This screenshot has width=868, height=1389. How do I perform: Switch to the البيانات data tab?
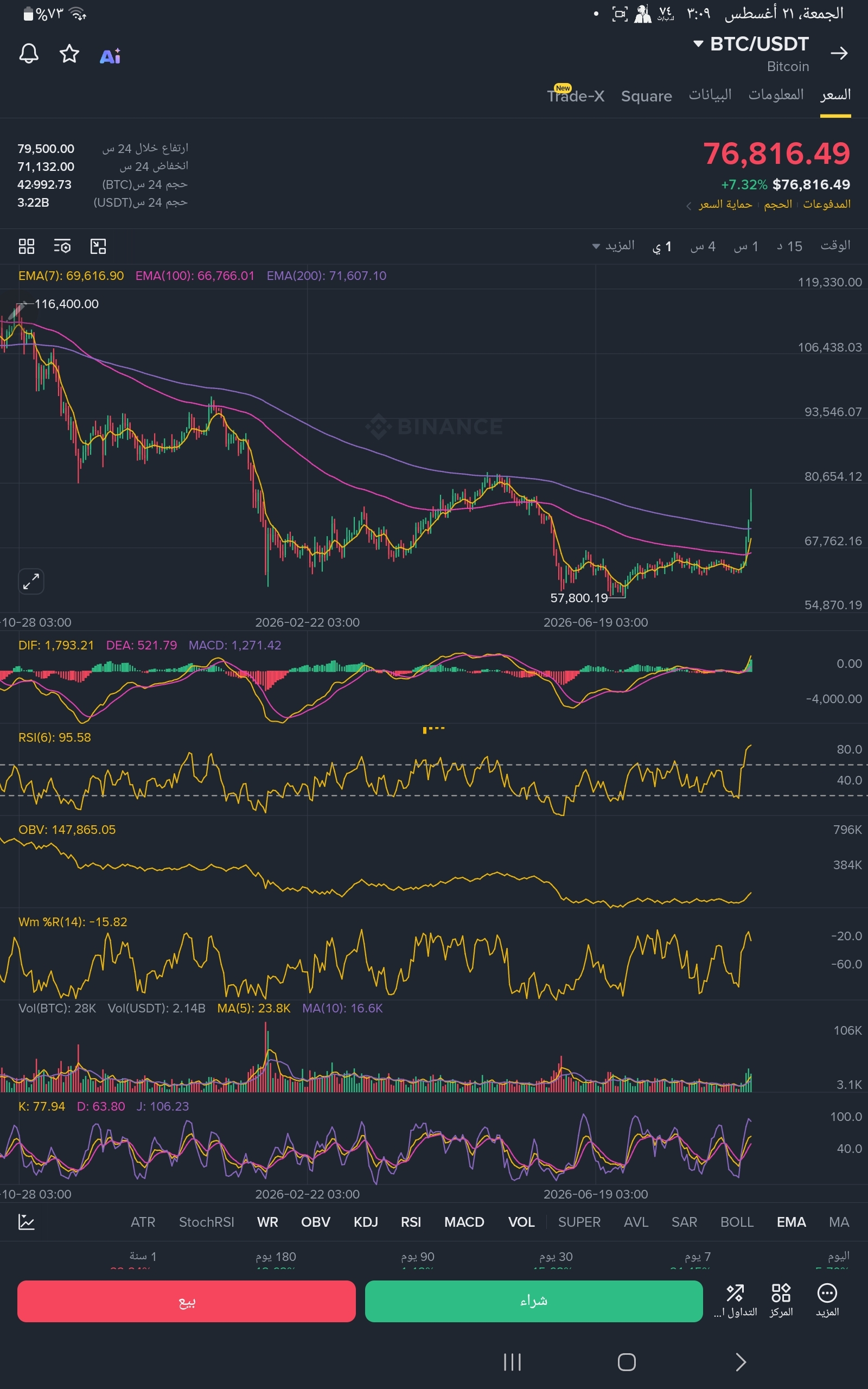coord(710,95)
